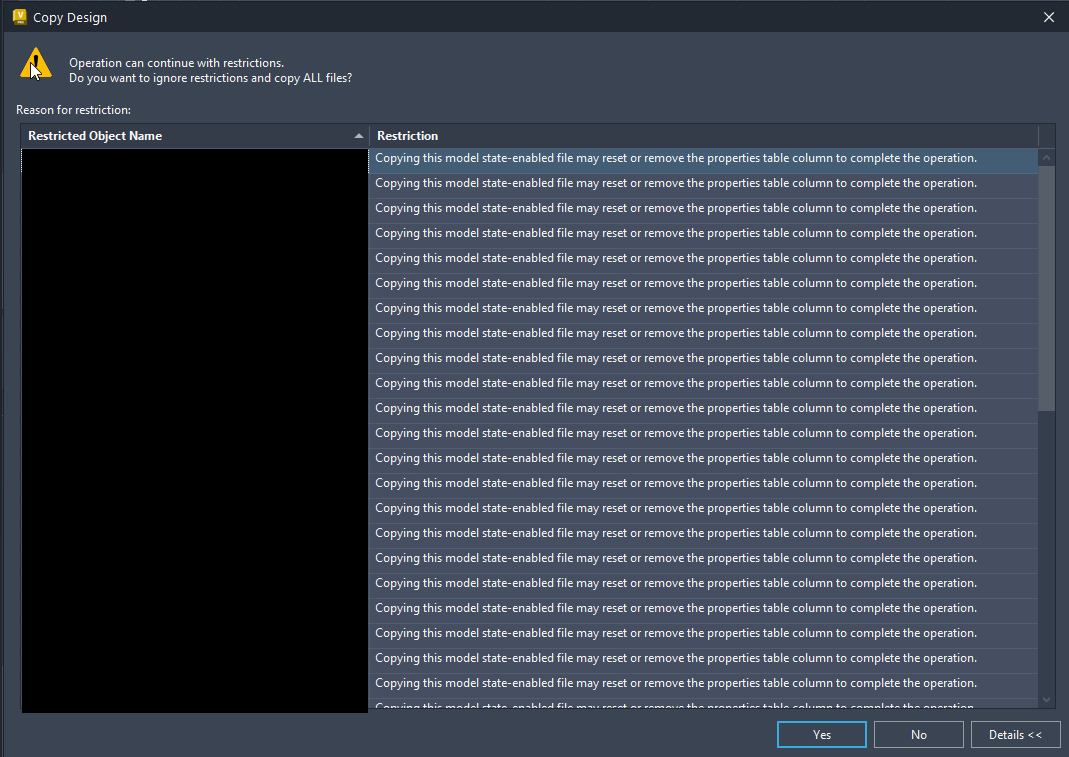The height and width of the screenshot is (757, 1069).
Task: Click the sort arrow on Restricted Object Name
Action: 357,135
